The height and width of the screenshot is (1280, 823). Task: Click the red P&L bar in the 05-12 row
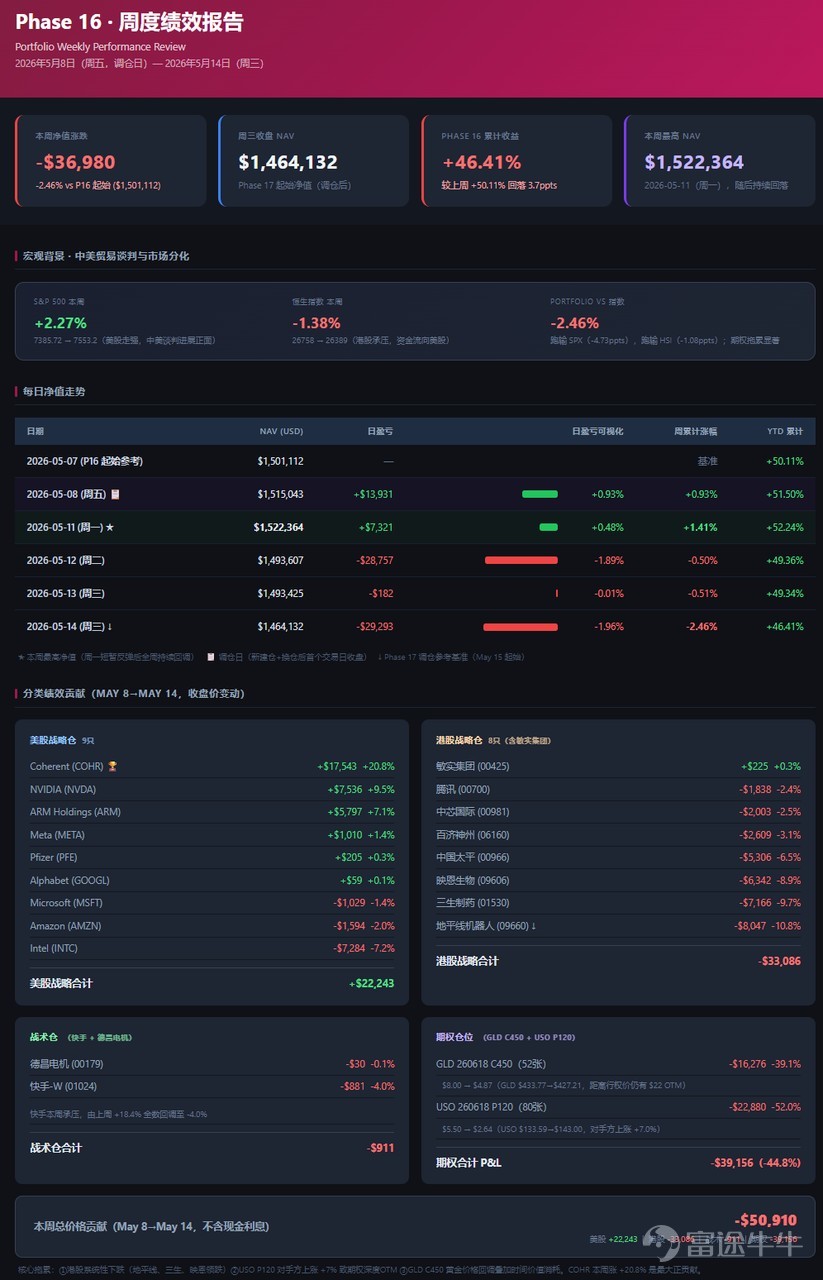[521, 560]
